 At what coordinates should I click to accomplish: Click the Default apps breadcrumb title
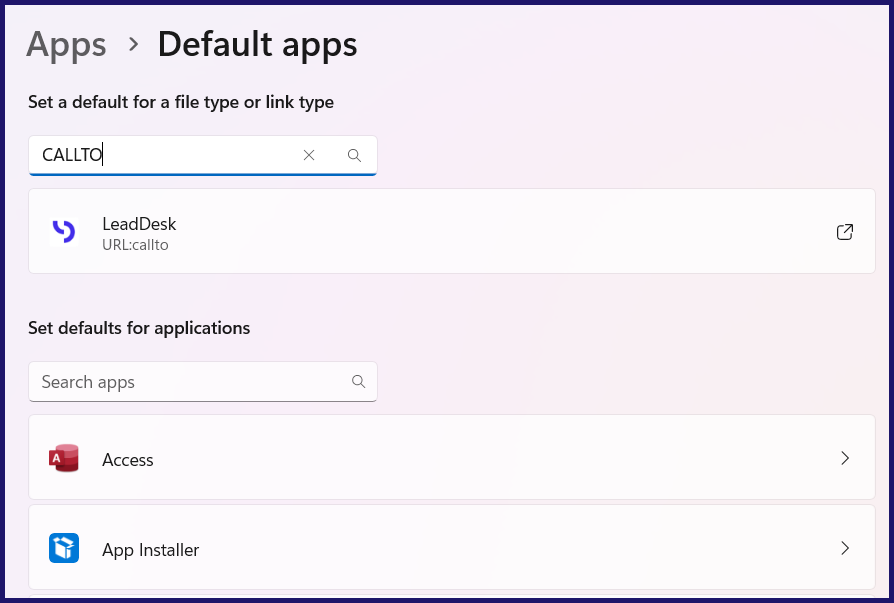pyautogui.click(x=257, y=46)
